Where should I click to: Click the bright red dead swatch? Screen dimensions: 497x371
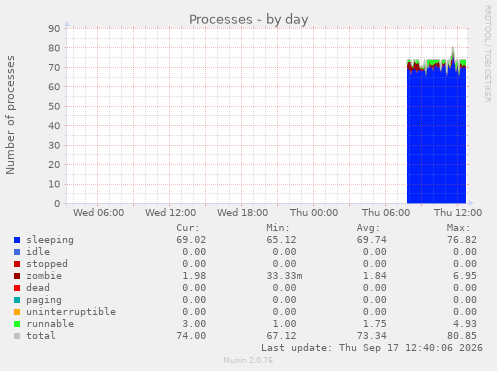click(x=17, y=288)
